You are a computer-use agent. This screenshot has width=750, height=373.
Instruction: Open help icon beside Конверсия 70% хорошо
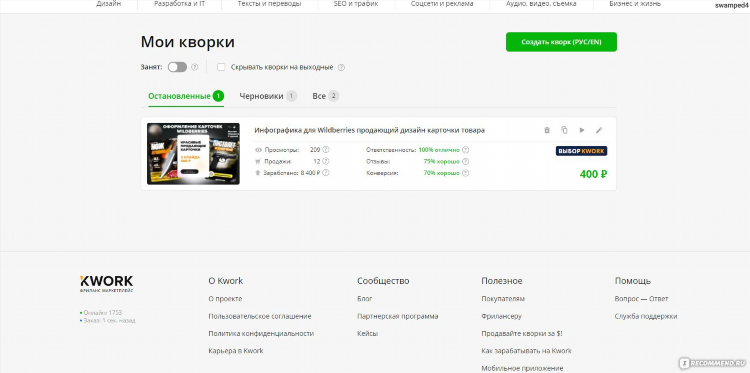[x=465, y=173]
